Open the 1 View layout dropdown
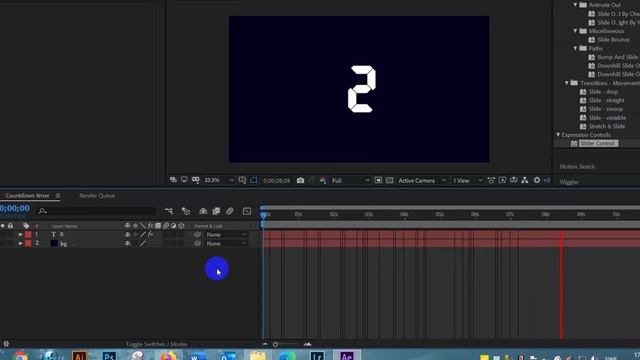640x360 pixels. click(x=468, y=180)
